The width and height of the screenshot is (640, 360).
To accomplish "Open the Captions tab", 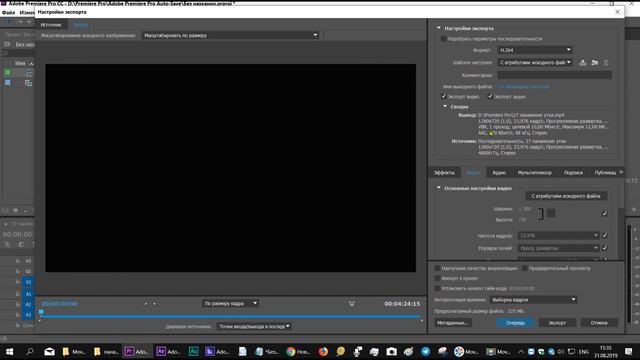I will click(x=573, y=173).
